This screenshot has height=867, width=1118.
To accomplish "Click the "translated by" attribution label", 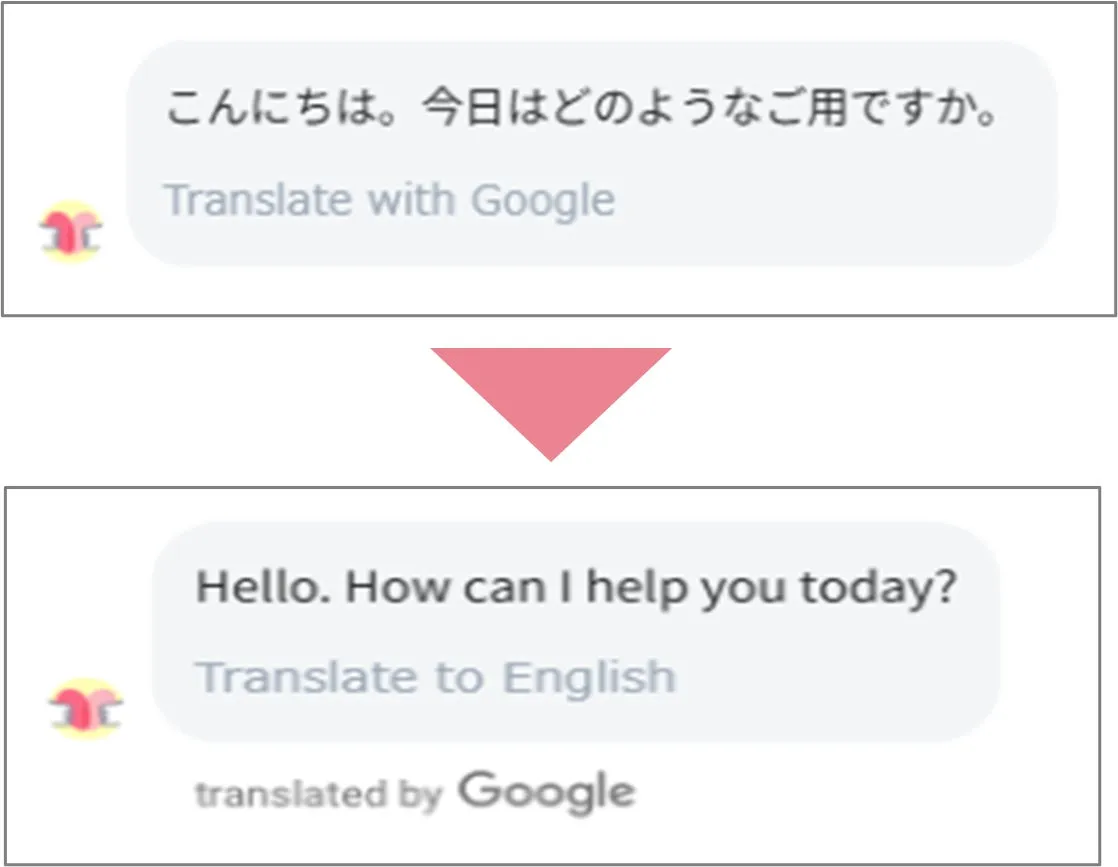I will point(318,796).
